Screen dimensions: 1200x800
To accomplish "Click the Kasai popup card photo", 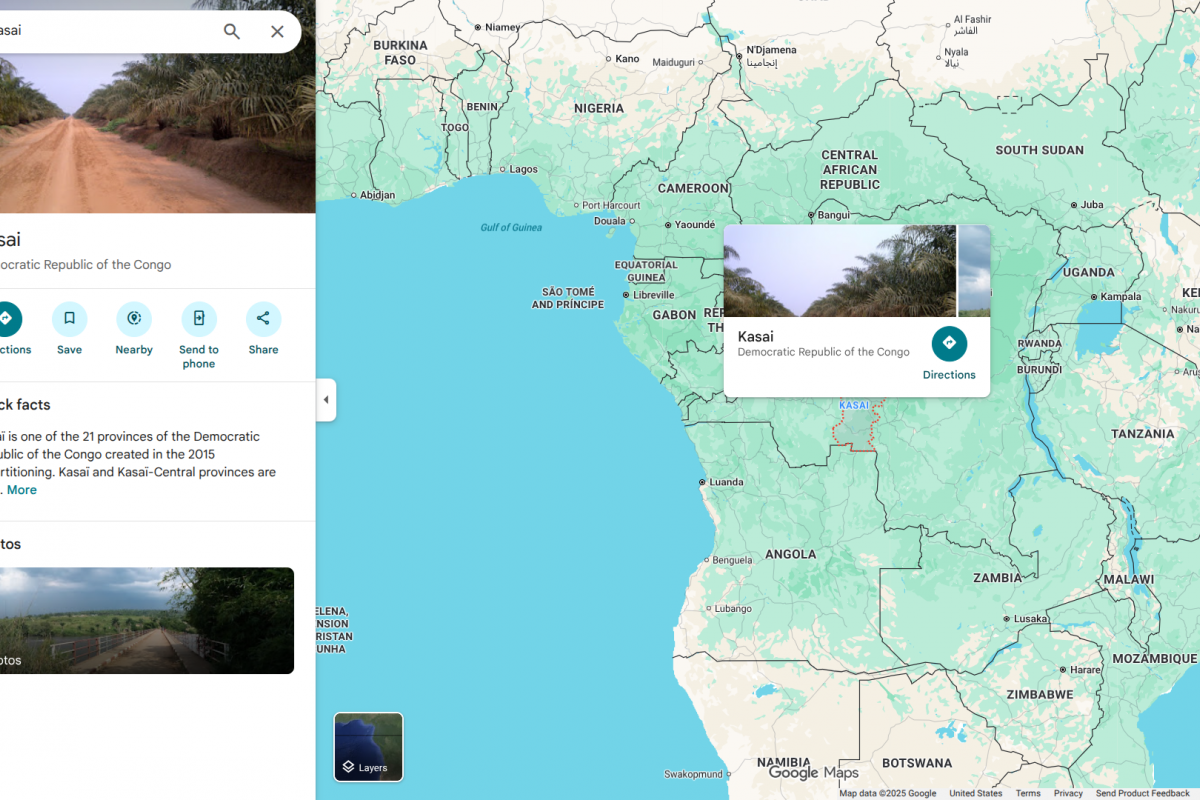I will [839, 271].
